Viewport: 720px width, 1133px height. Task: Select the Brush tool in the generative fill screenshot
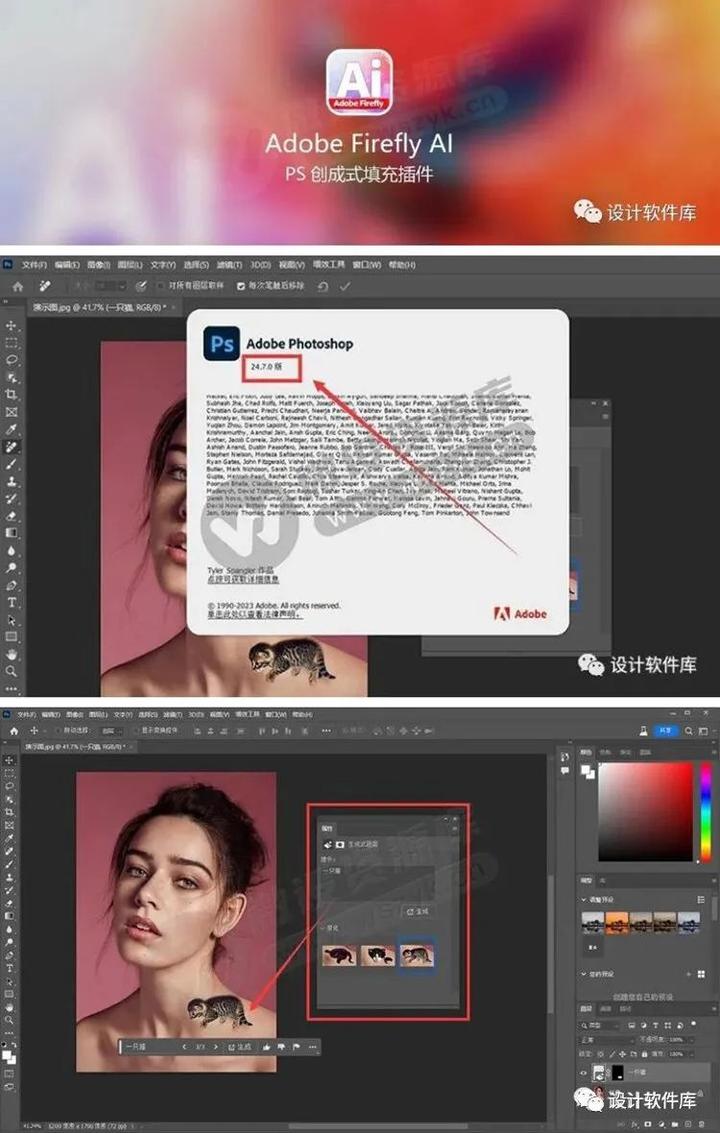(x=9, y=863)
